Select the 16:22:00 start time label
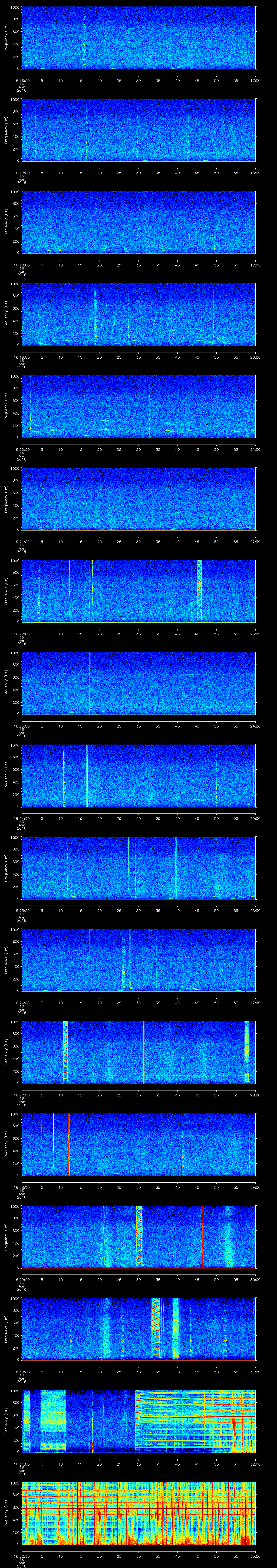Viewport: 277px width, 1568px height. coord(21,634)
